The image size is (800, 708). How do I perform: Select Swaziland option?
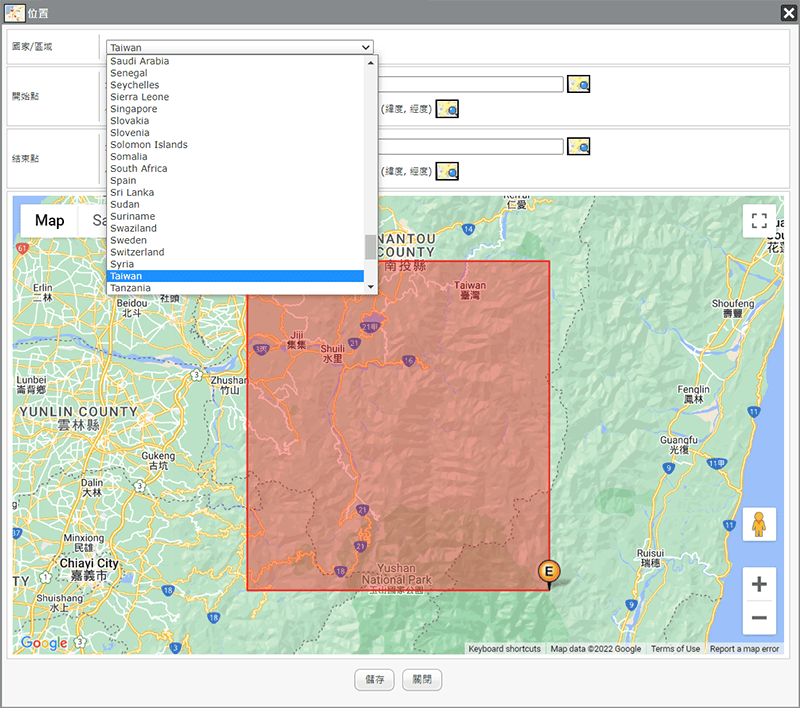(236, 229)
